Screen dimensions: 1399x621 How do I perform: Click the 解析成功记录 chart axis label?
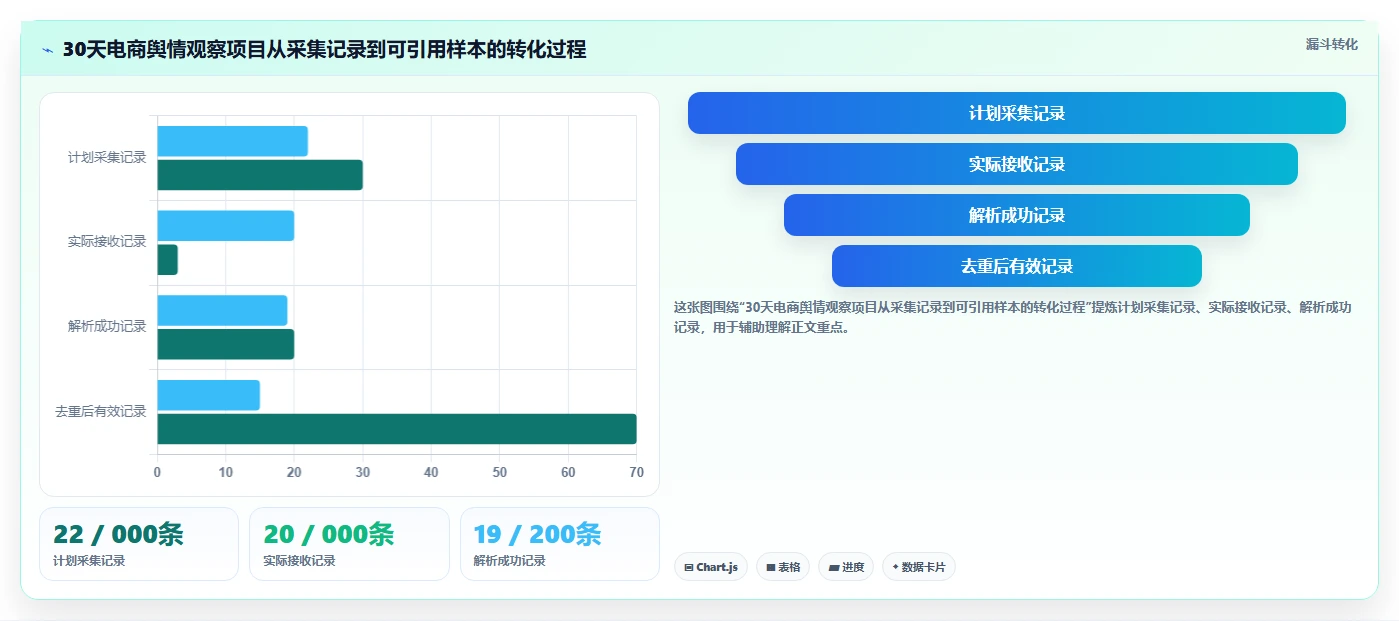pos(107,327)
